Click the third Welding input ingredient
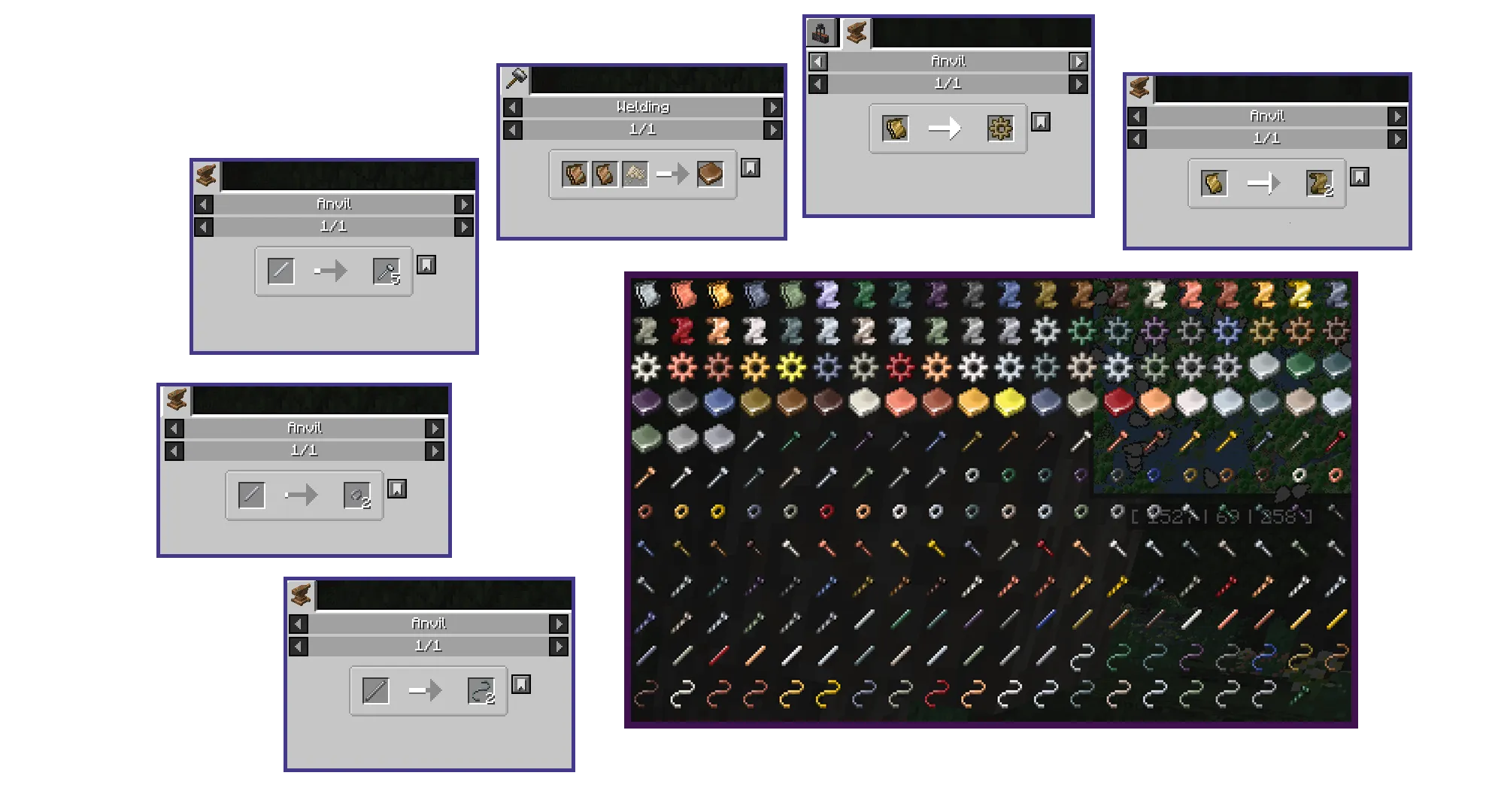Screen dimensions: 1489x812 (x=635, y=174)
